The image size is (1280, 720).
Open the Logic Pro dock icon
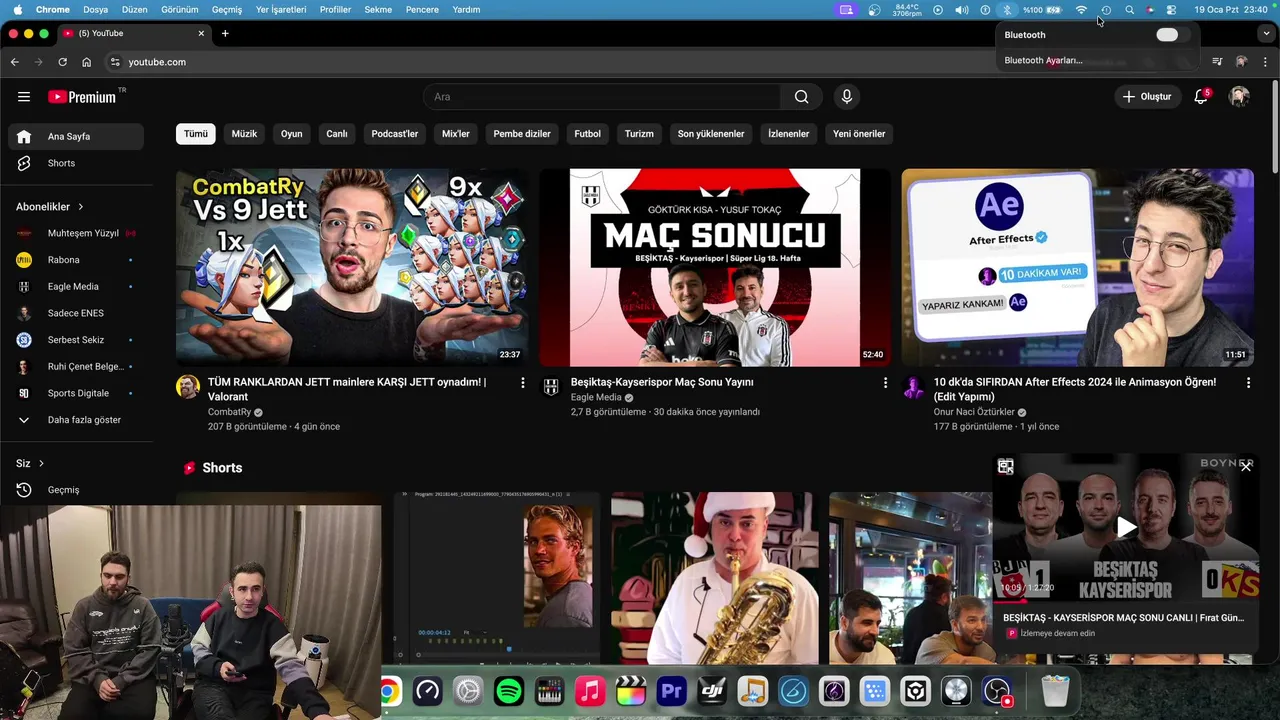pos(956,691)
